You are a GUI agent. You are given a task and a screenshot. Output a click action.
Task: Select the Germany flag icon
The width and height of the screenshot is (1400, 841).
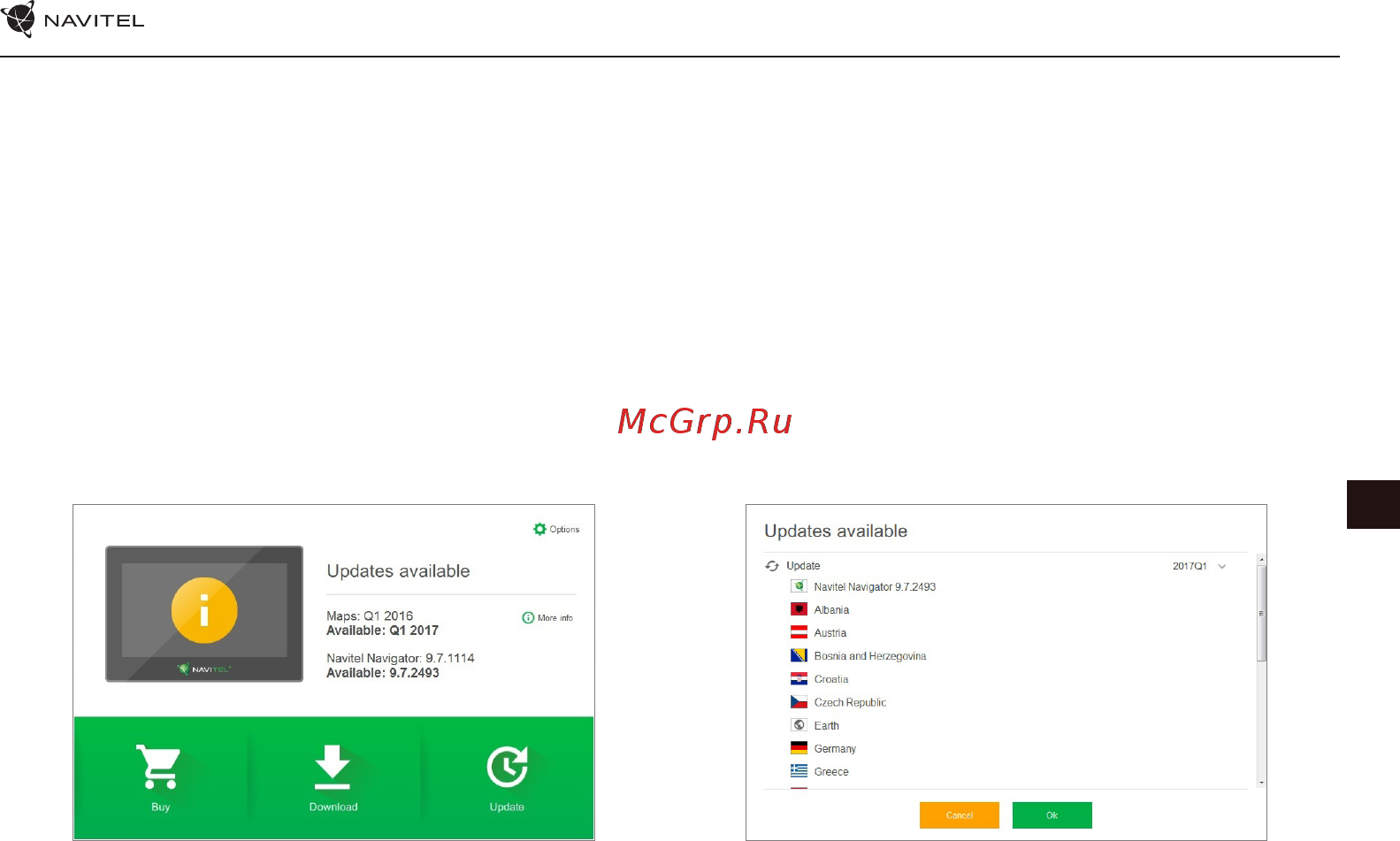799,747
